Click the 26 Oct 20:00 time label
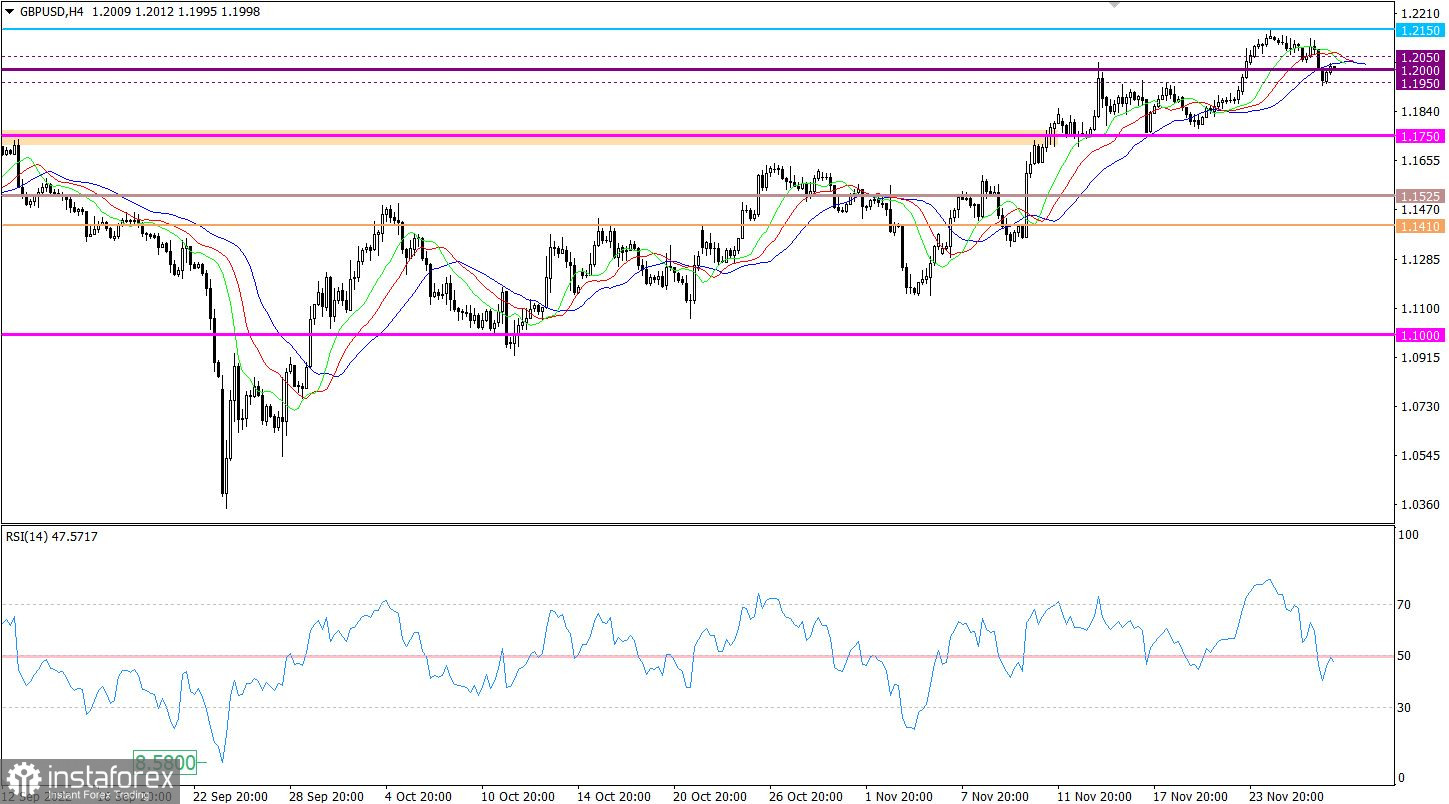The height and width of the screenshot is (804, 1449). coord(807,797)
